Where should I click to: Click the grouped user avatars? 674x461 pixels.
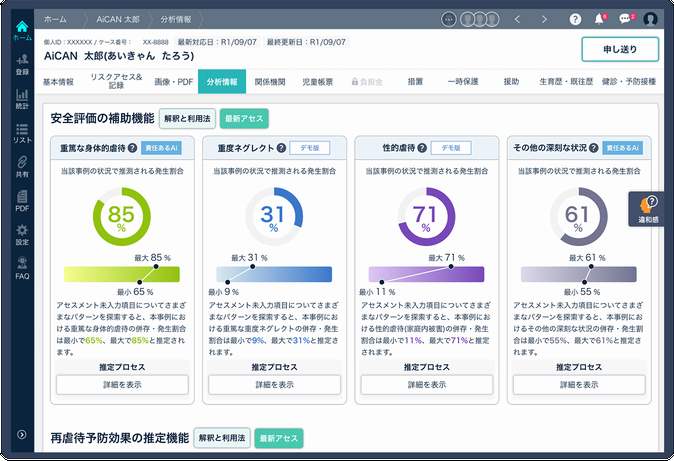point(480,19)
